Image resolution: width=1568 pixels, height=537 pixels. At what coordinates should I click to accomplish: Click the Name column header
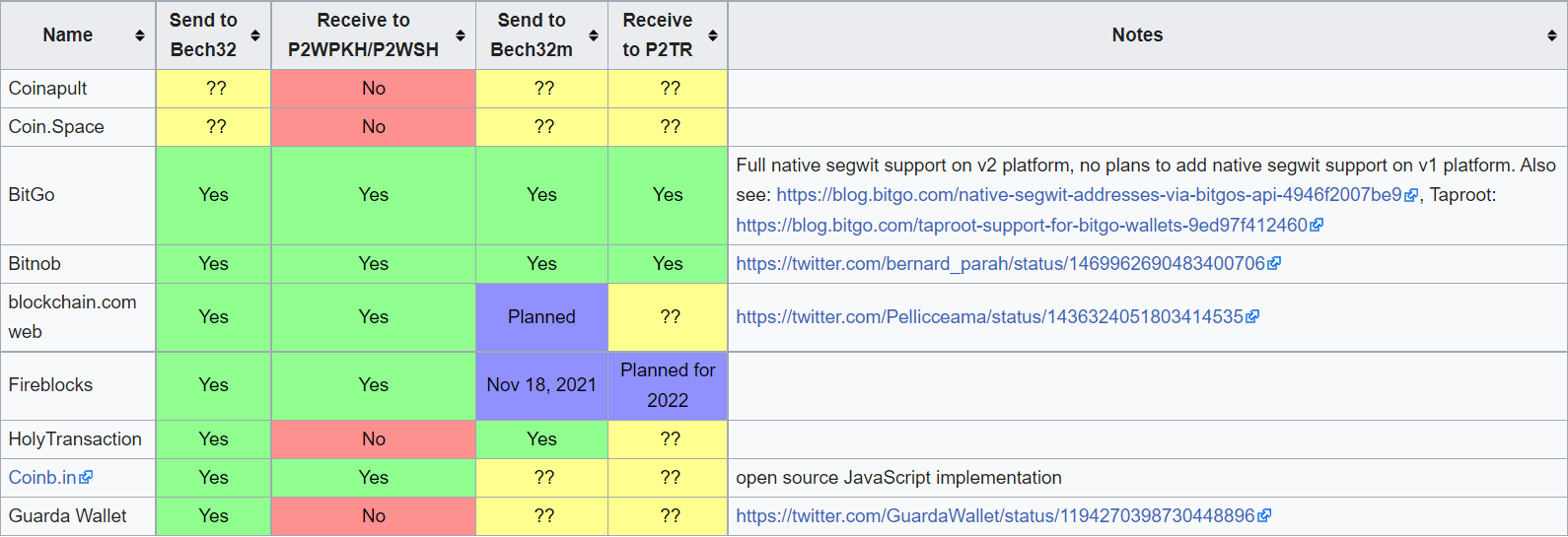pyautogui.click(x=78, y=35)
